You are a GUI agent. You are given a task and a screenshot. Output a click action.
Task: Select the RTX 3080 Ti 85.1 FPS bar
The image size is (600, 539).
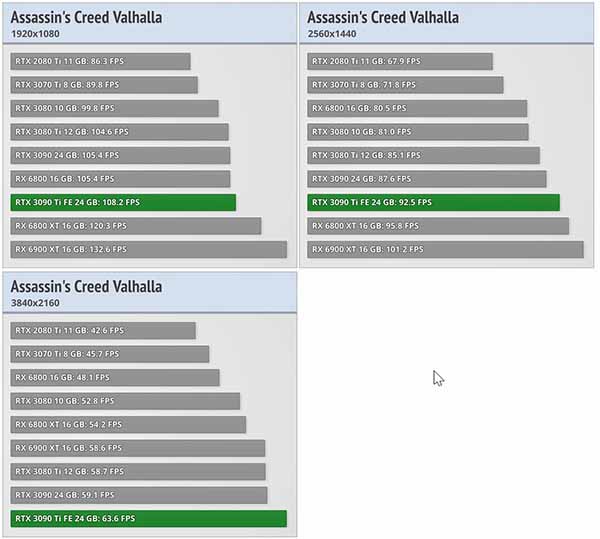click(424, 155)
